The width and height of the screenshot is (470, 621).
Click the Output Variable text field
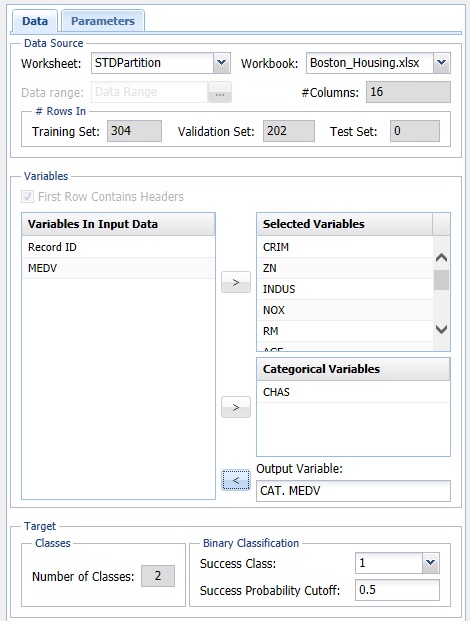point(353,491)
